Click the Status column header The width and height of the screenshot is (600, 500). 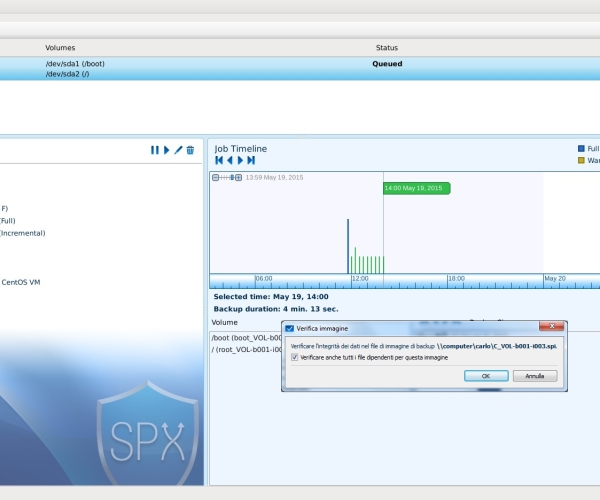pyautogui.click(x=387, y=48)
